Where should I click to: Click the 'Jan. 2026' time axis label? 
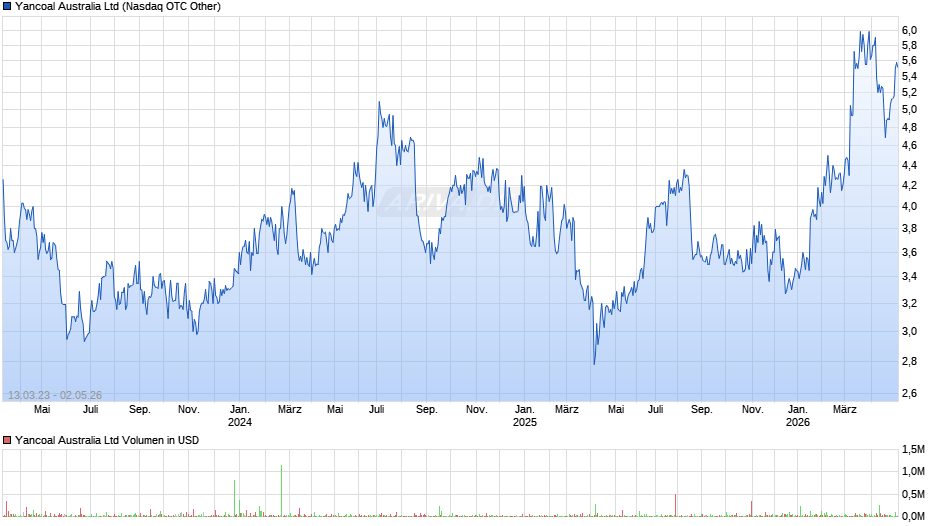point(797,416)
